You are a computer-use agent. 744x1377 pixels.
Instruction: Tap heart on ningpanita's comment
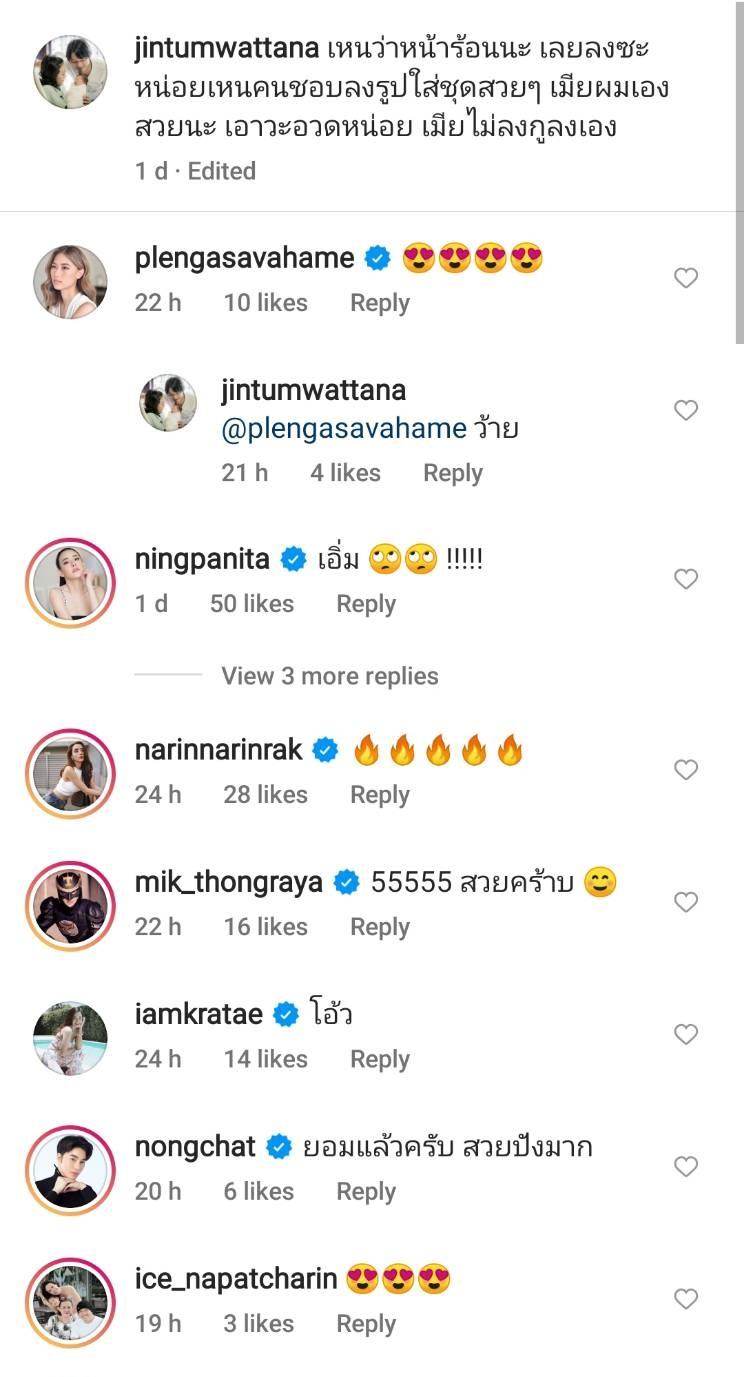click(685, 579)
